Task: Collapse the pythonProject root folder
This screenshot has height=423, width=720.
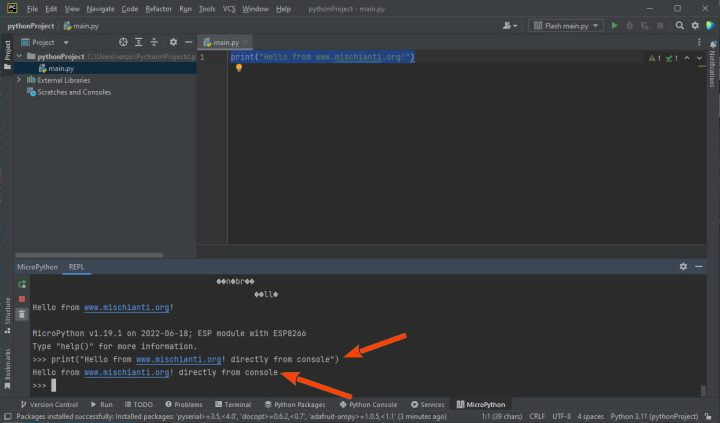Action: pos(19,57)
